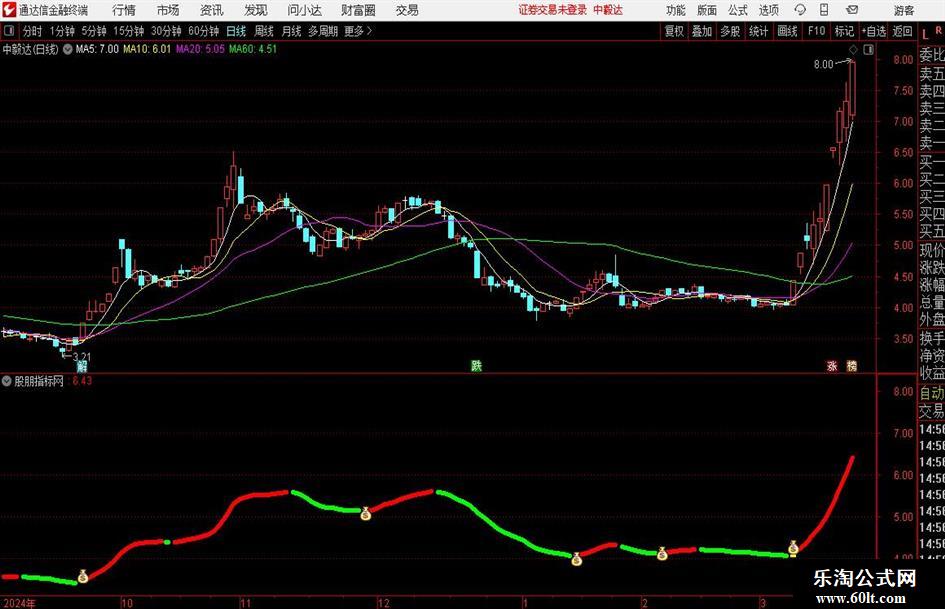Click the 榜 event marker
The width and height of the screenshot is (945, 609).
pos(852,365)
